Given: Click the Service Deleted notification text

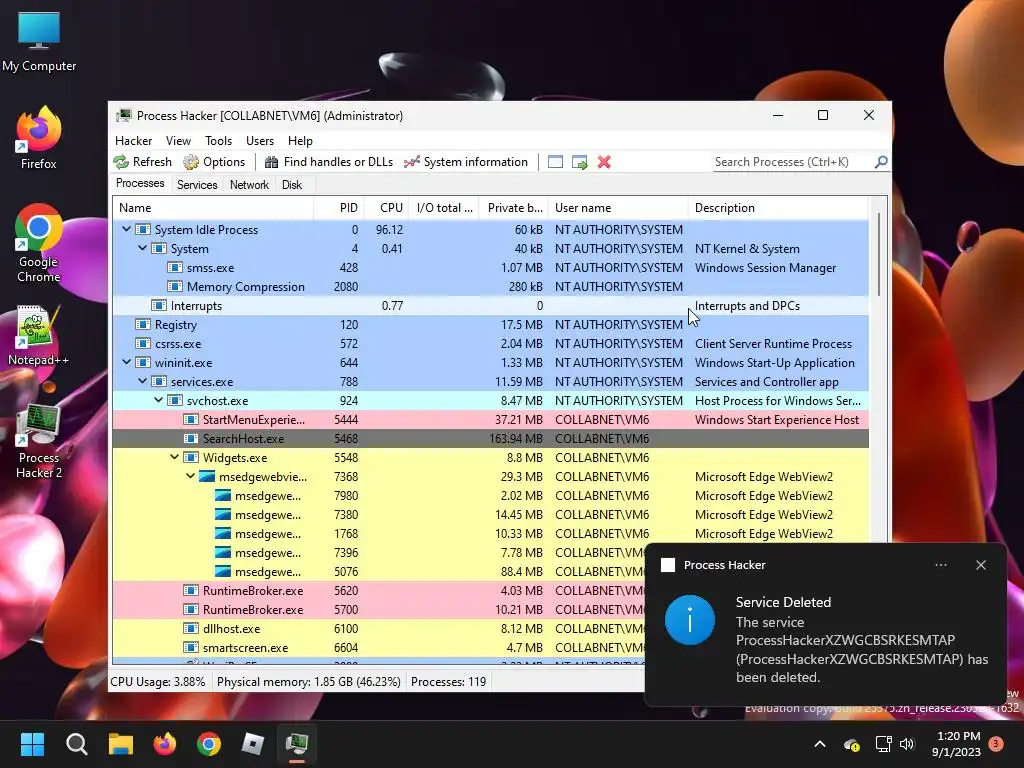Looking at the screenshot, I should [x=861, y=640].
